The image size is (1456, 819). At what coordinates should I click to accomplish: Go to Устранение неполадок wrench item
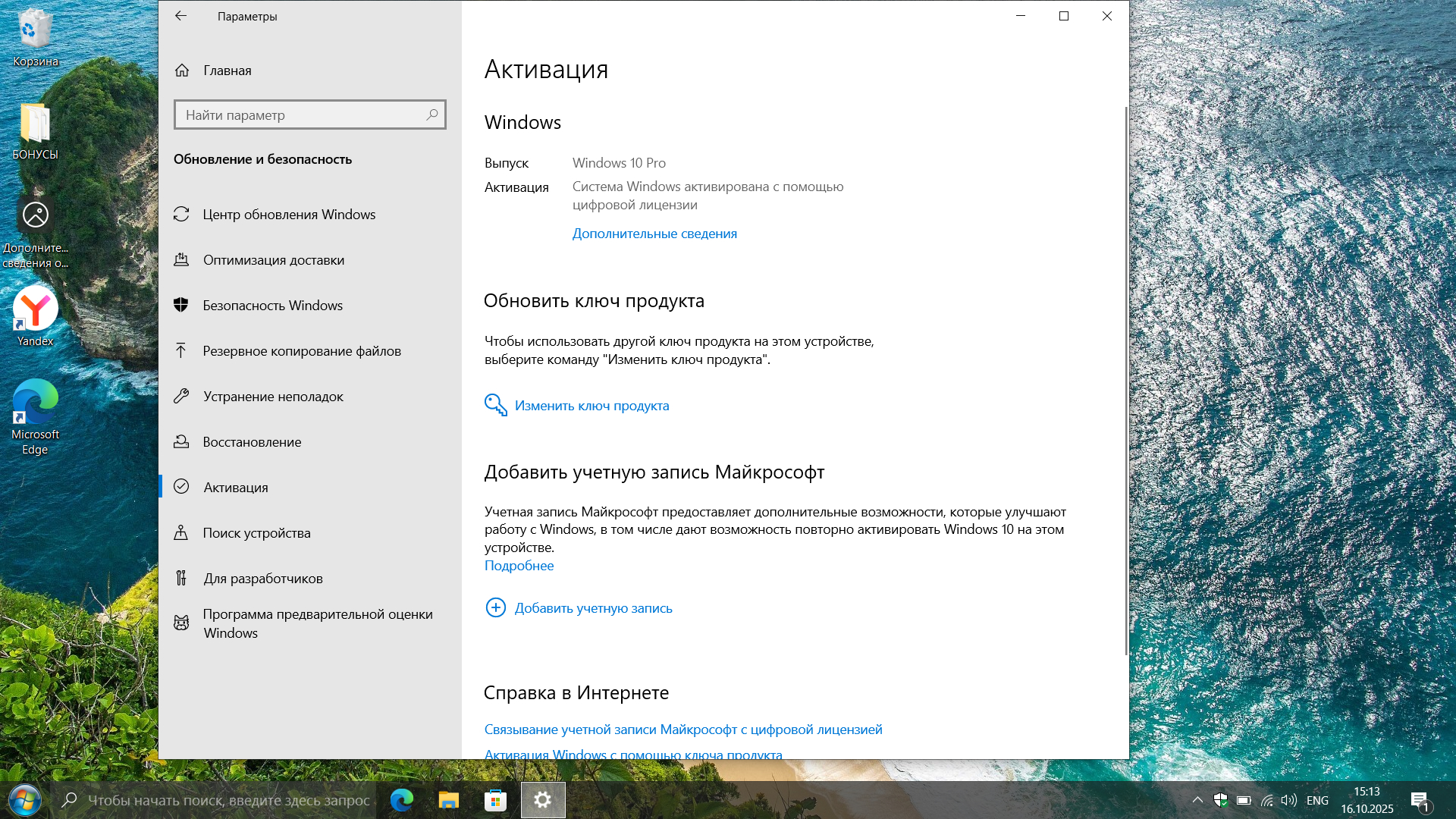[273, 397]
